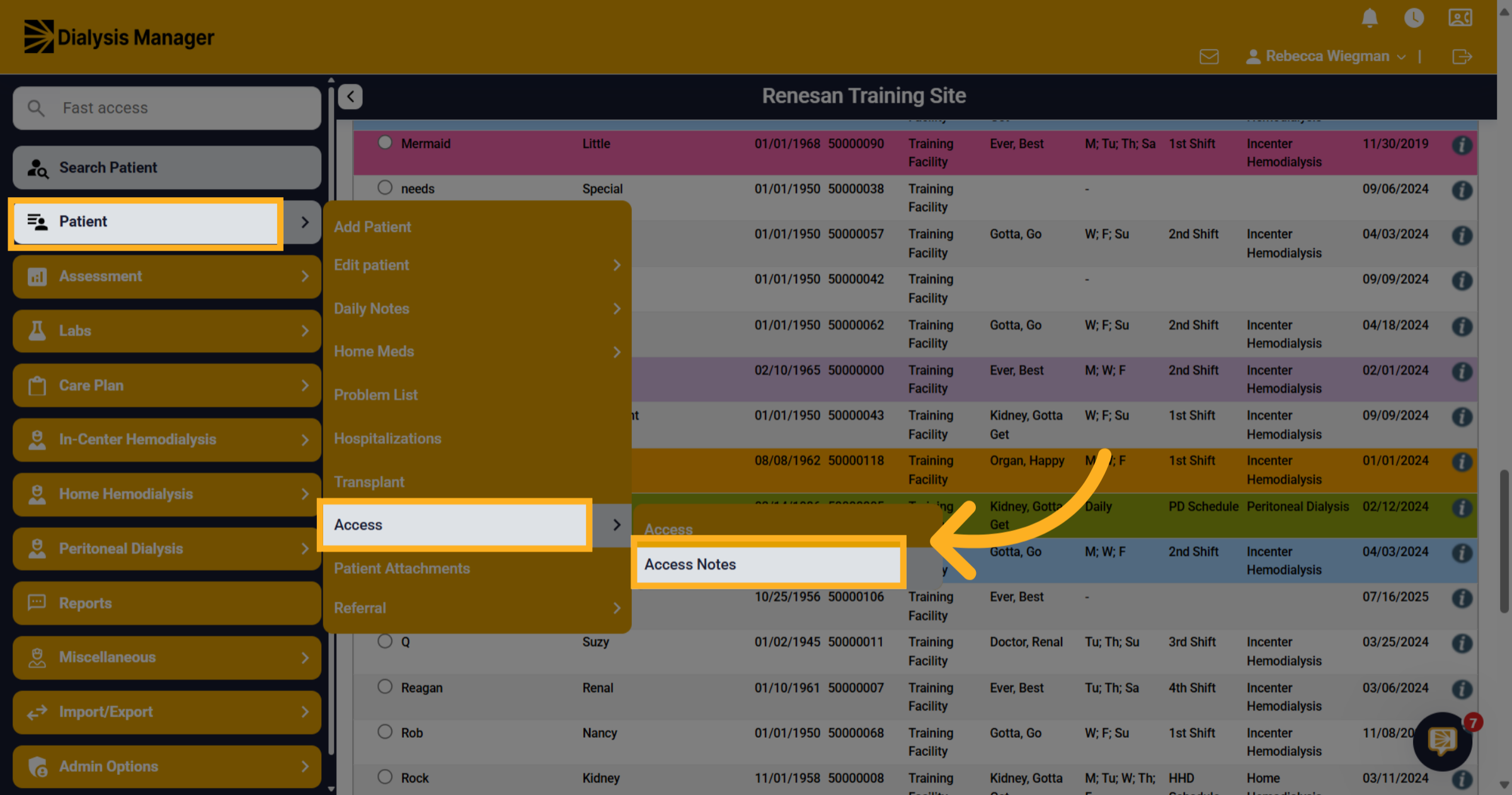Click the logout icon

pos(1462,57)
